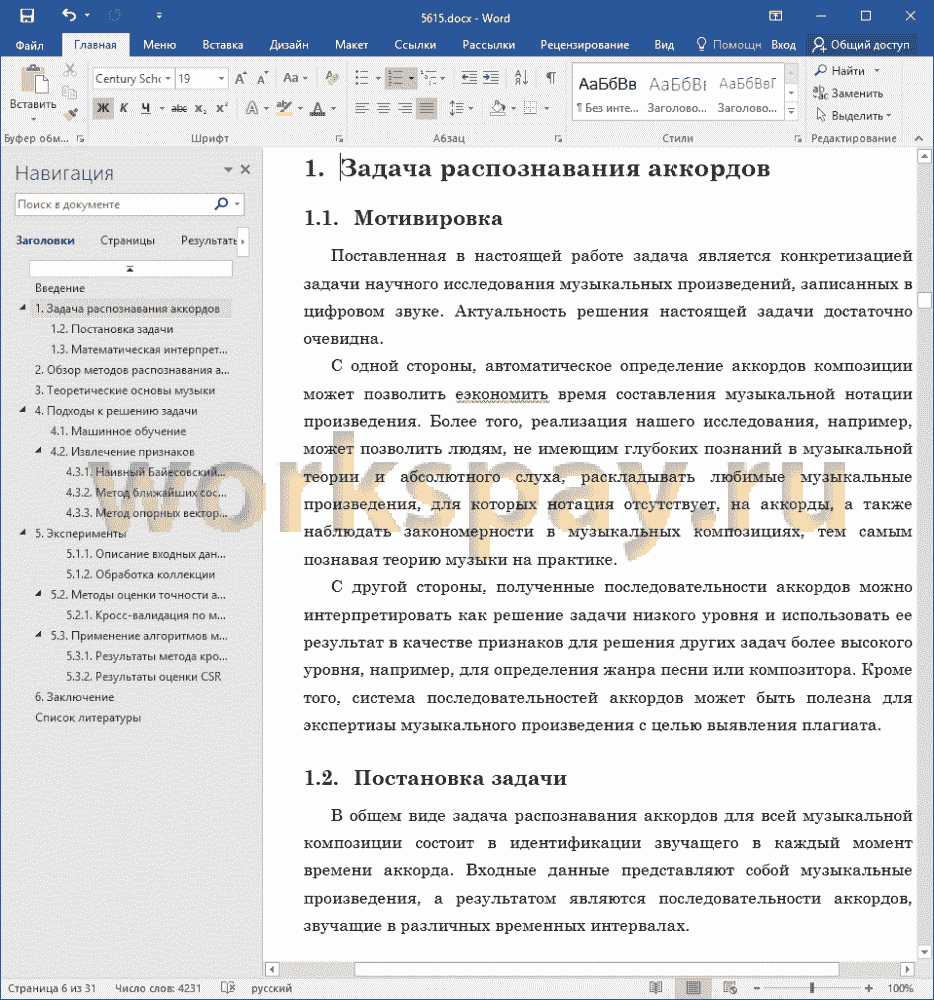Open the Вставка ribbon tab
This screenshot has height=1000, width=934.
[223, 45]
